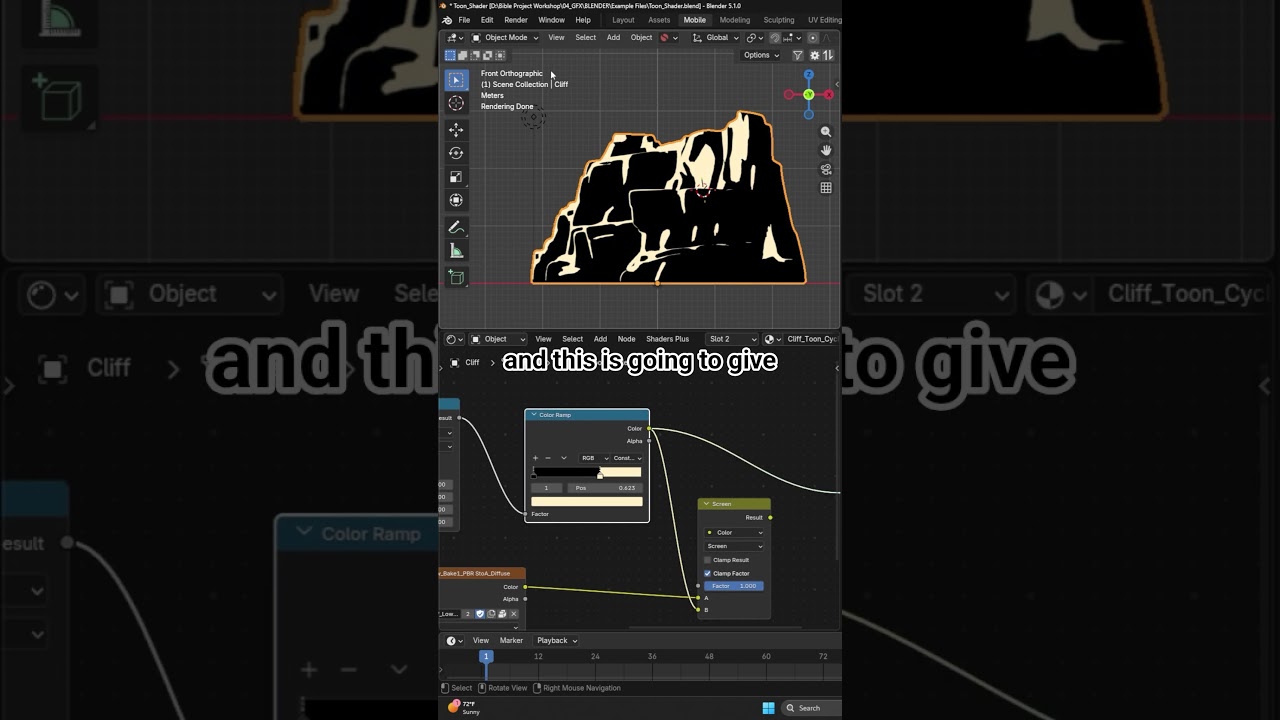Select the Measure tool
The width and height of the screenshot is (1280, 720).
coord(456,251)
